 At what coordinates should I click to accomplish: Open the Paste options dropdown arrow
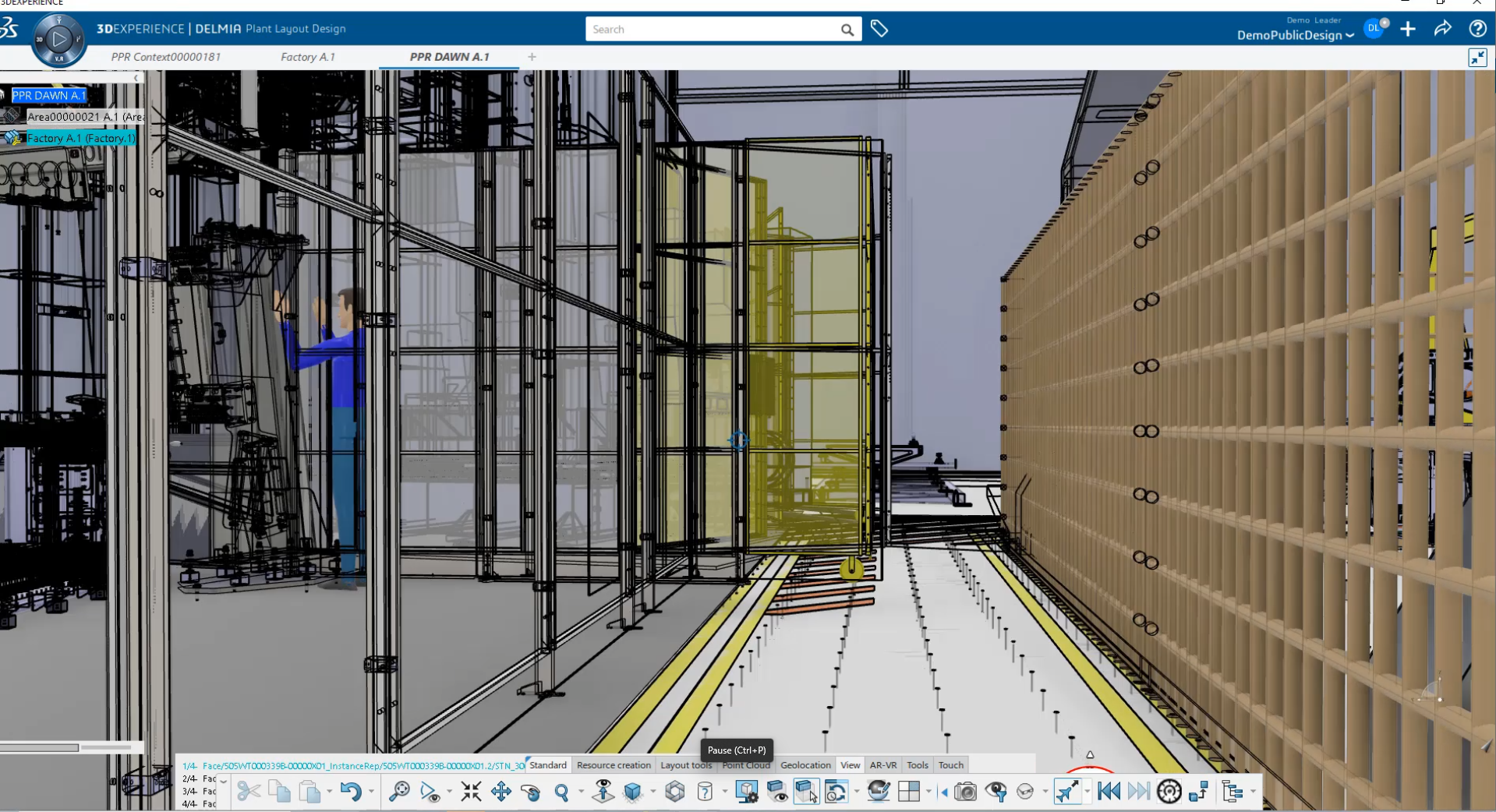[331, 791]
